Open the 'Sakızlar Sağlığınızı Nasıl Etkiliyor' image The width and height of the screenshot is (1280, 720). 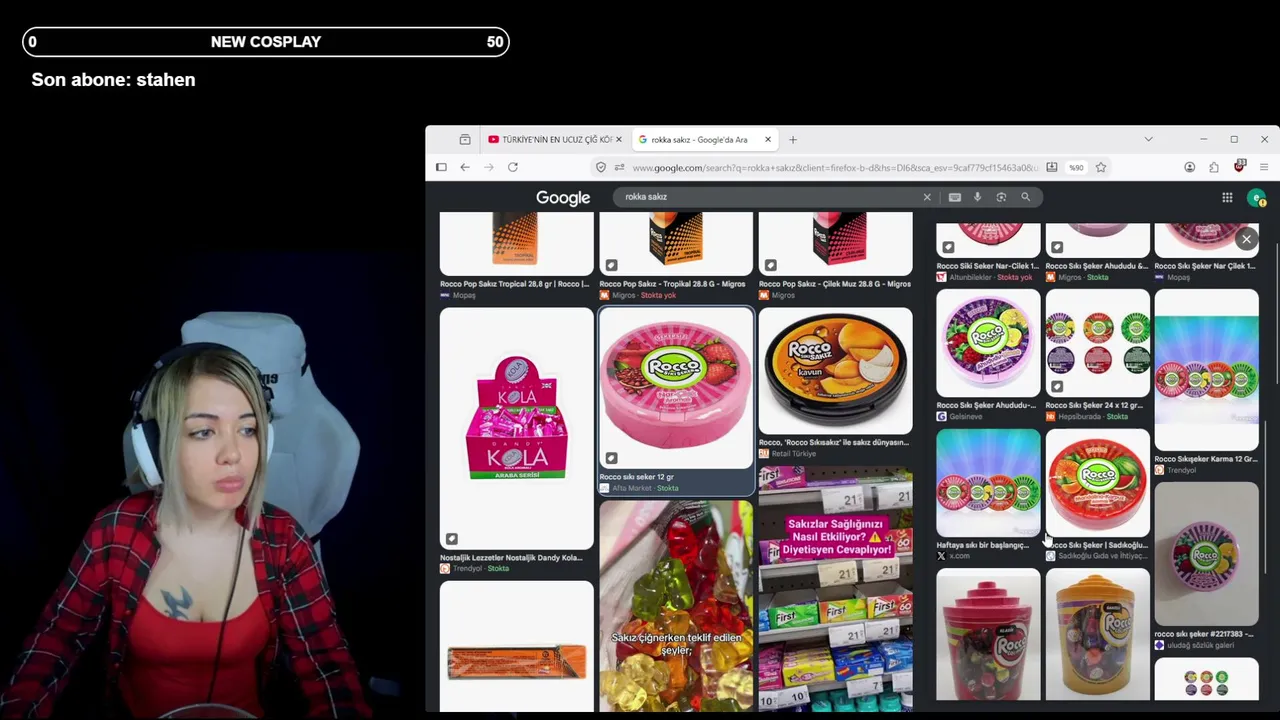pos(835,589)
